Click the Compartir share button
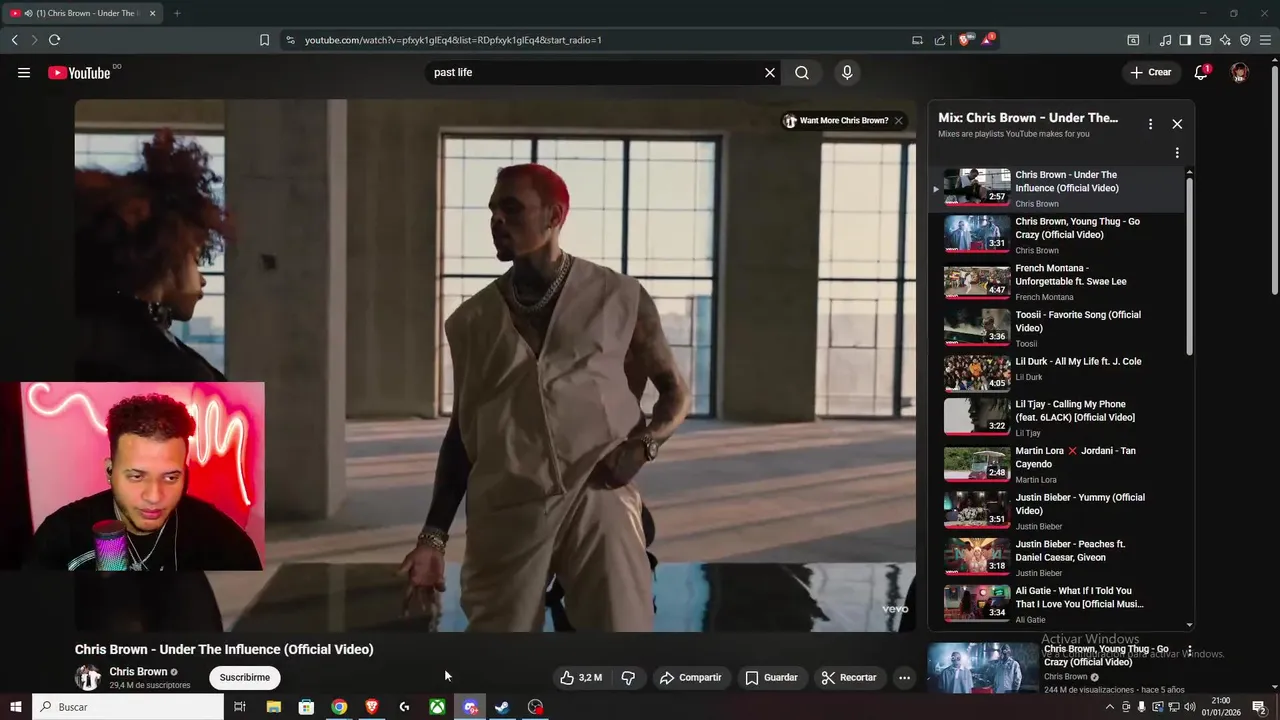This screenshot has height=720, width=1280. pyautogui.click(x=690, y=677)
